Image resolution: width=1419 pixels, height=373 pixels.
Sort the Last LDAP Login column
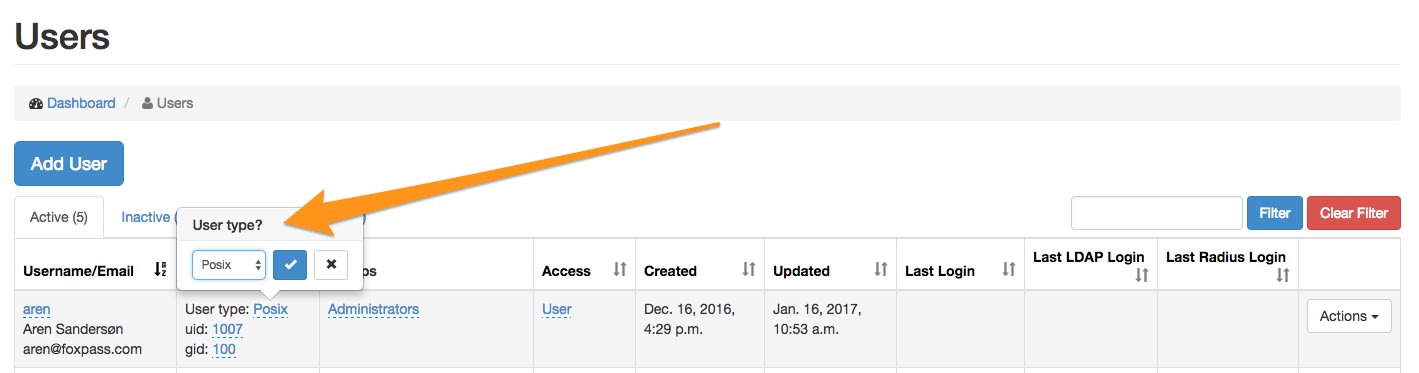click(x=1142, y=275)
